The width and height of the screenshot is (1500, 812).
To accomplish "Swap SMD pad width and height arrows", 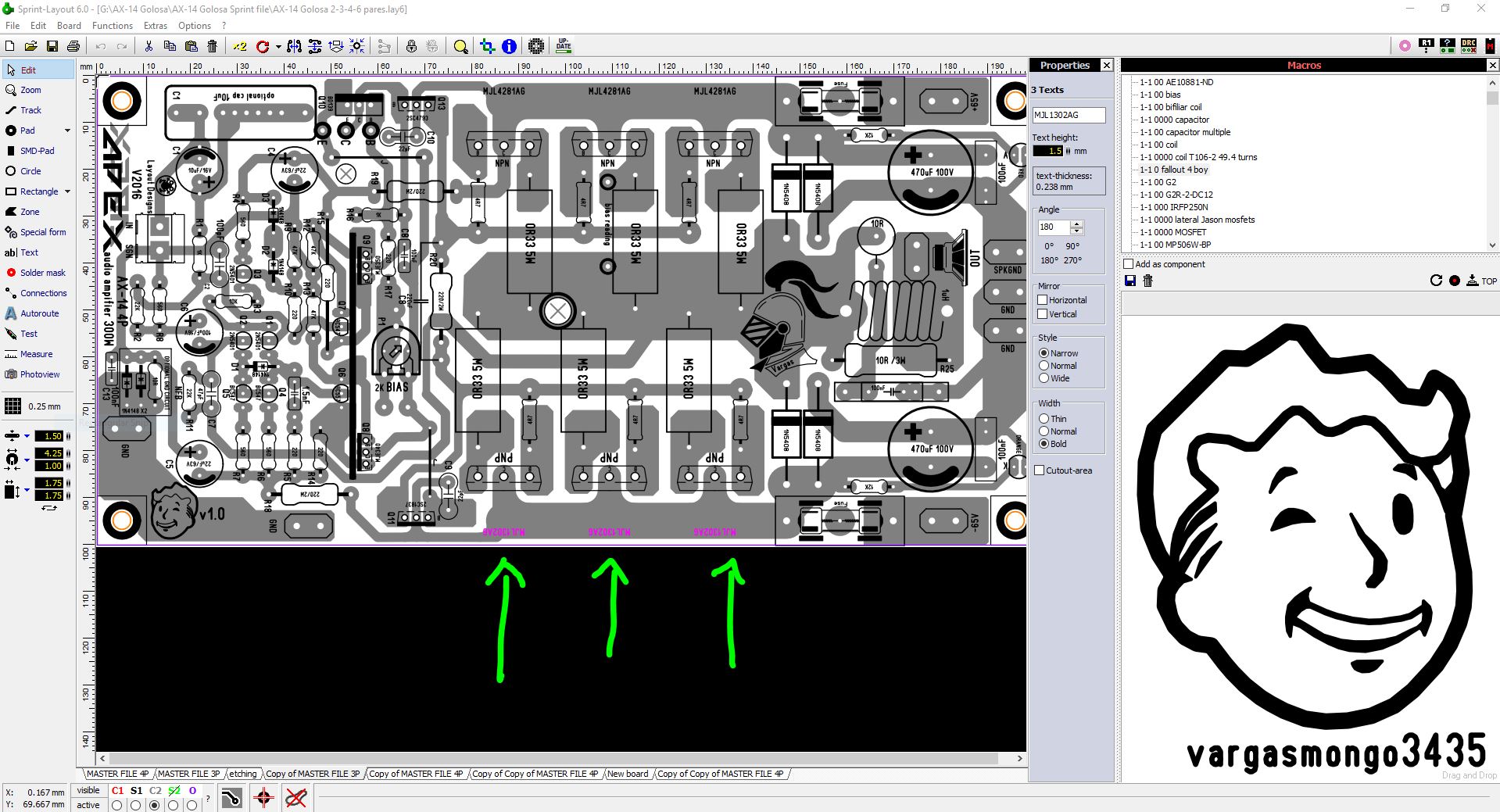I will coord(49,508).
